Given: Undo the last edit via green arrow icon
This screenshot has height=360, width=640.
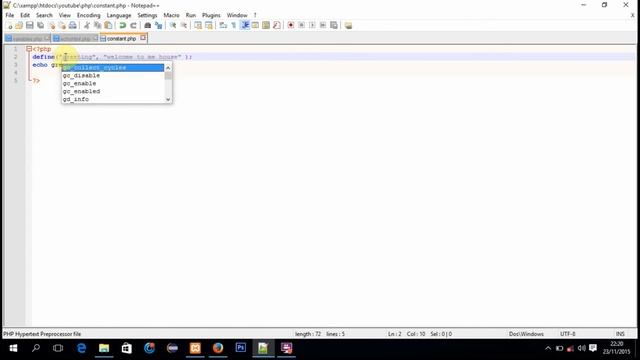Looking at the screenshot, I should (x=122, y=25).
